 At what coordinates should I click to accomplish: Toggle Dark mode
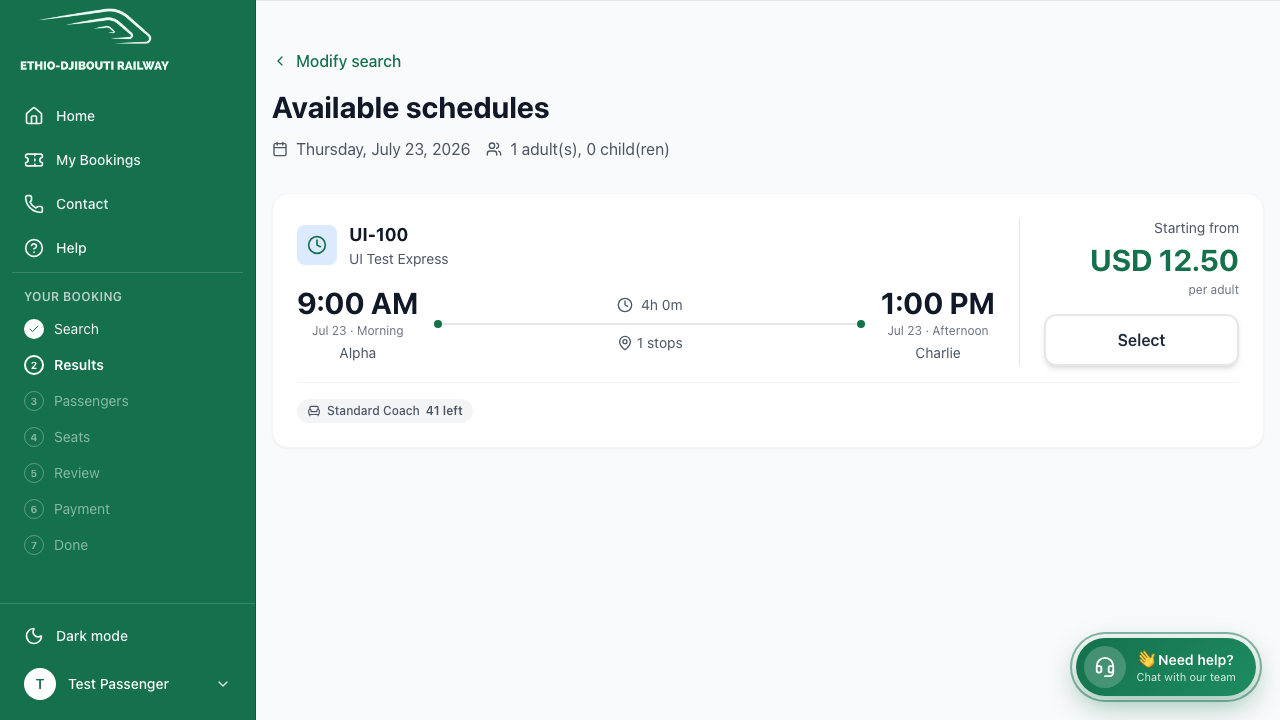[128, 636]
